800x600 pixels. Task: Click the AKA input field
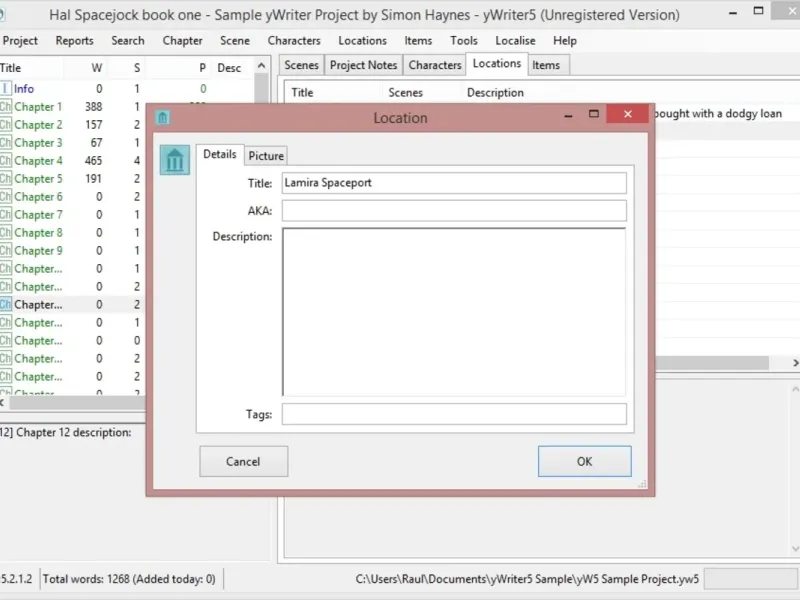tap(454, 211)
